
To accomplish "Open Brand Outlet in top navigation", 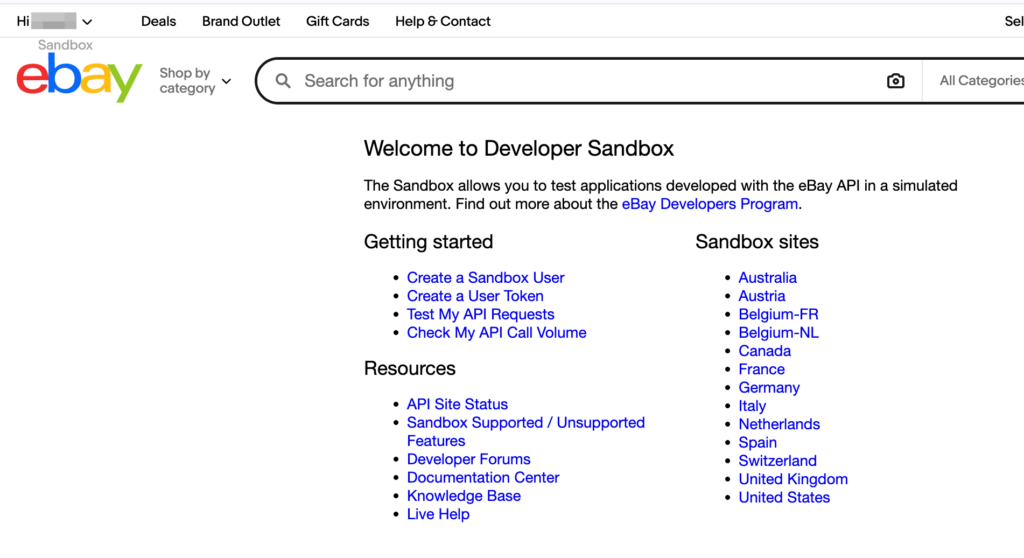I will (241, 22).
